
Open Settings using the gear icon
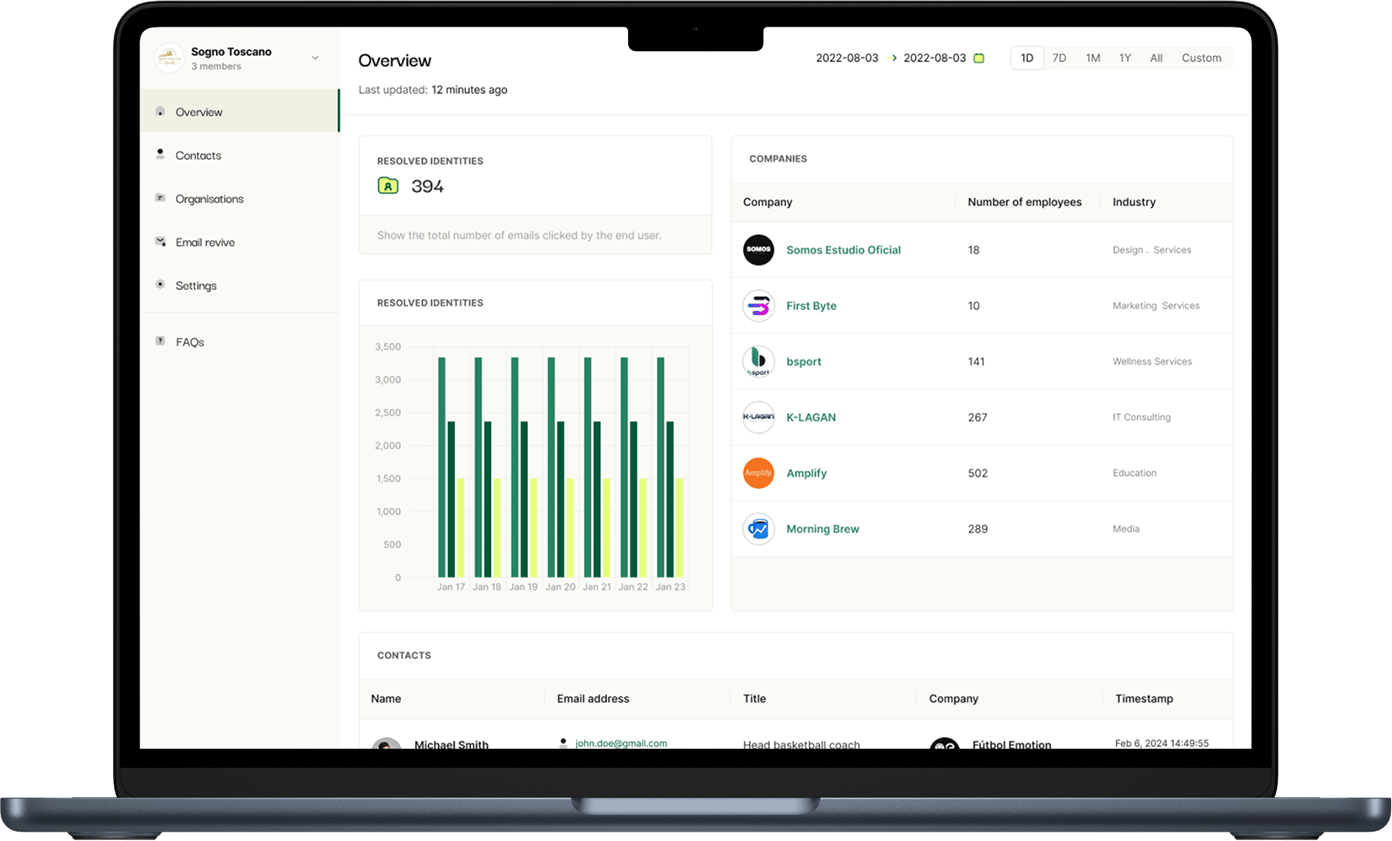(160, 285)
